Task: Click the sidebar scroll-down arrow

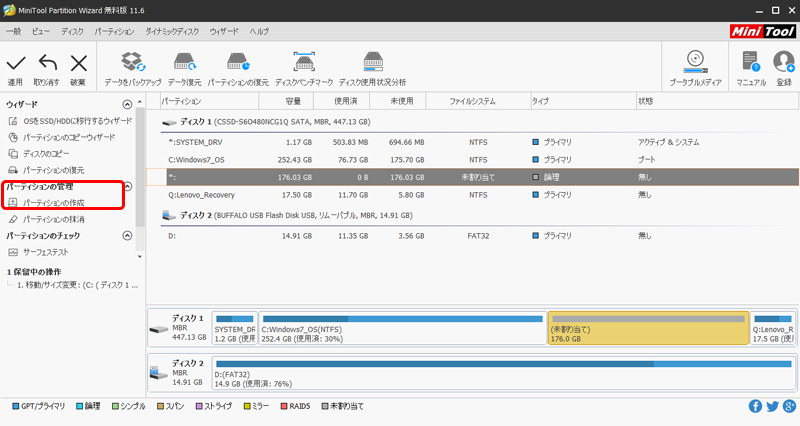Action: [x=140, y=256]
